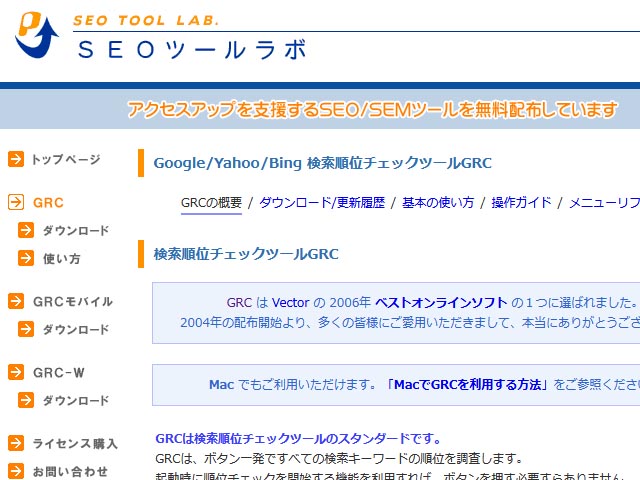Go to ライセンス購入 page
The image size is (640, 480).
(x=75, y=443)
